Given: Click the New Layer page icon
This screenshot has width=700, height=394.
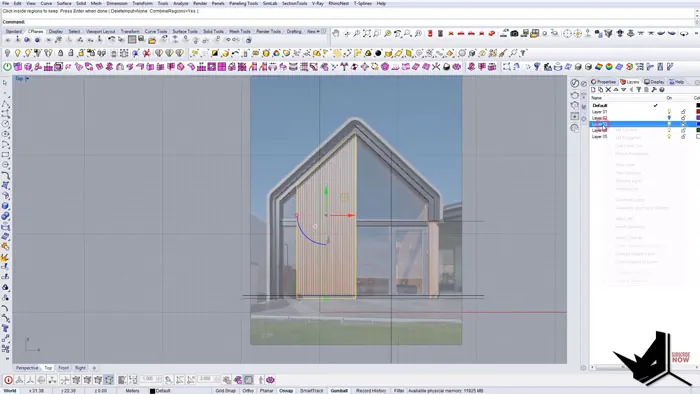Looking at the screenshot, I should click(x=593, y=90).
